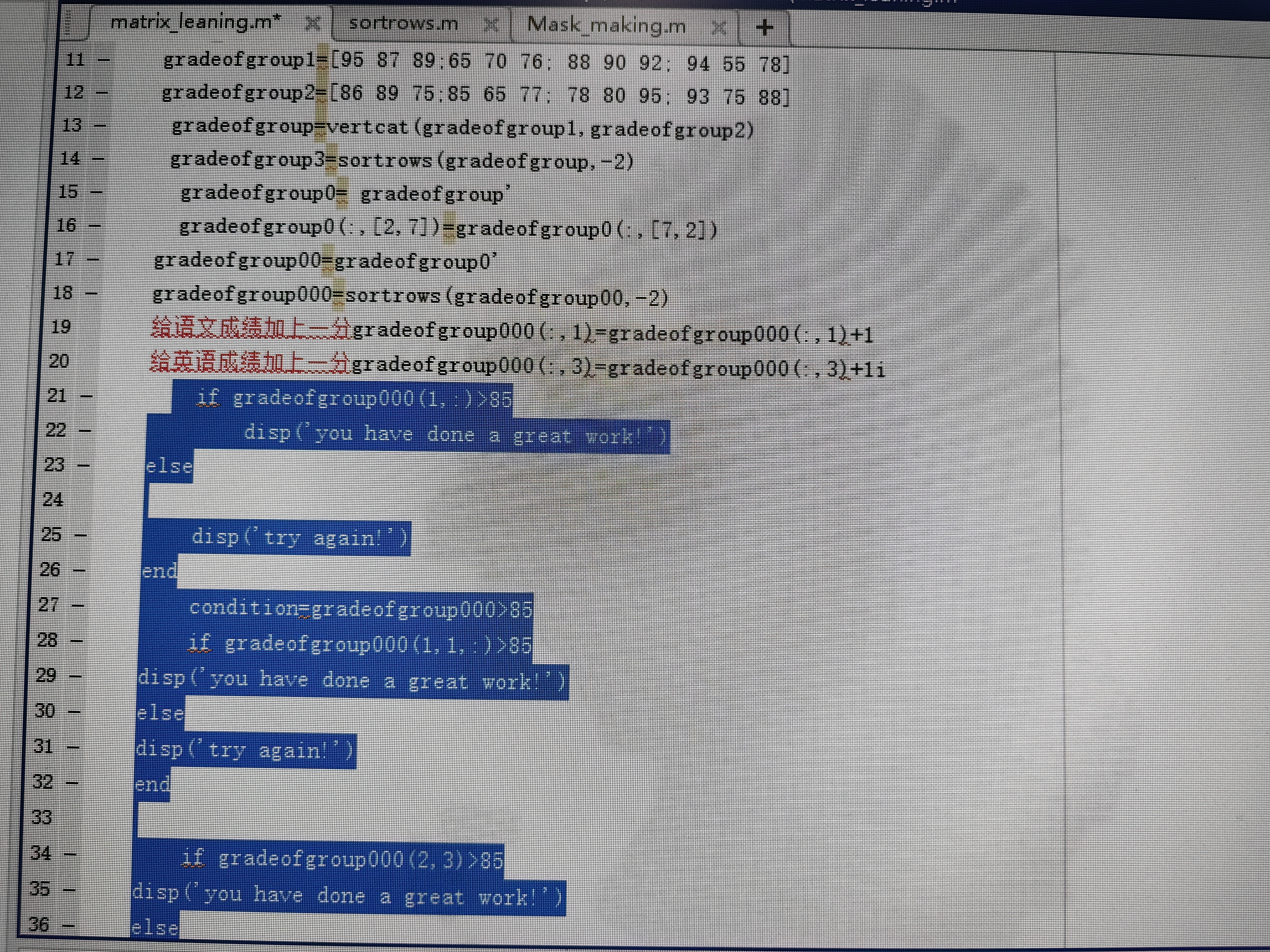The width and height of the screenshot is (1270, 952).
Task: Click disp('try again!') on line 25
Action: (300, 538)
